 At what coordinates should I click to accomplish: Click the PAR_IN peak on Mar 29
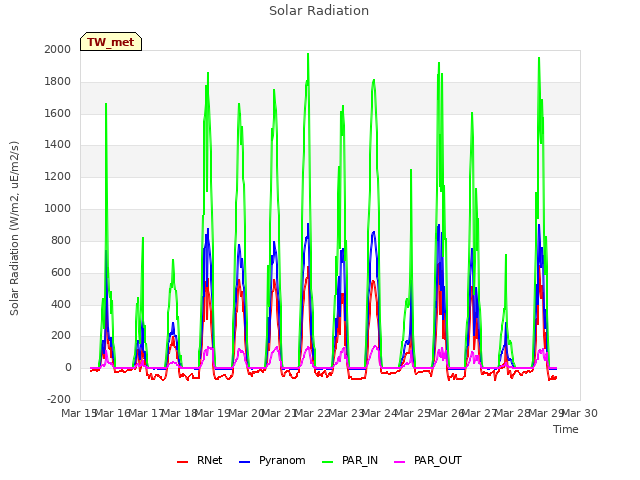tap(539, 58)
